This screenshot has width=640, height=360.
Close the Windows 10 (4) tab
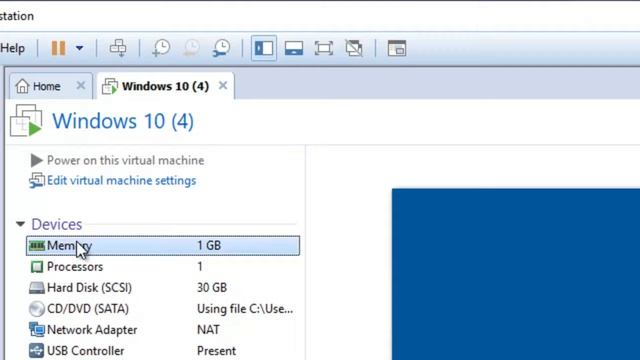tap(223, 85)
